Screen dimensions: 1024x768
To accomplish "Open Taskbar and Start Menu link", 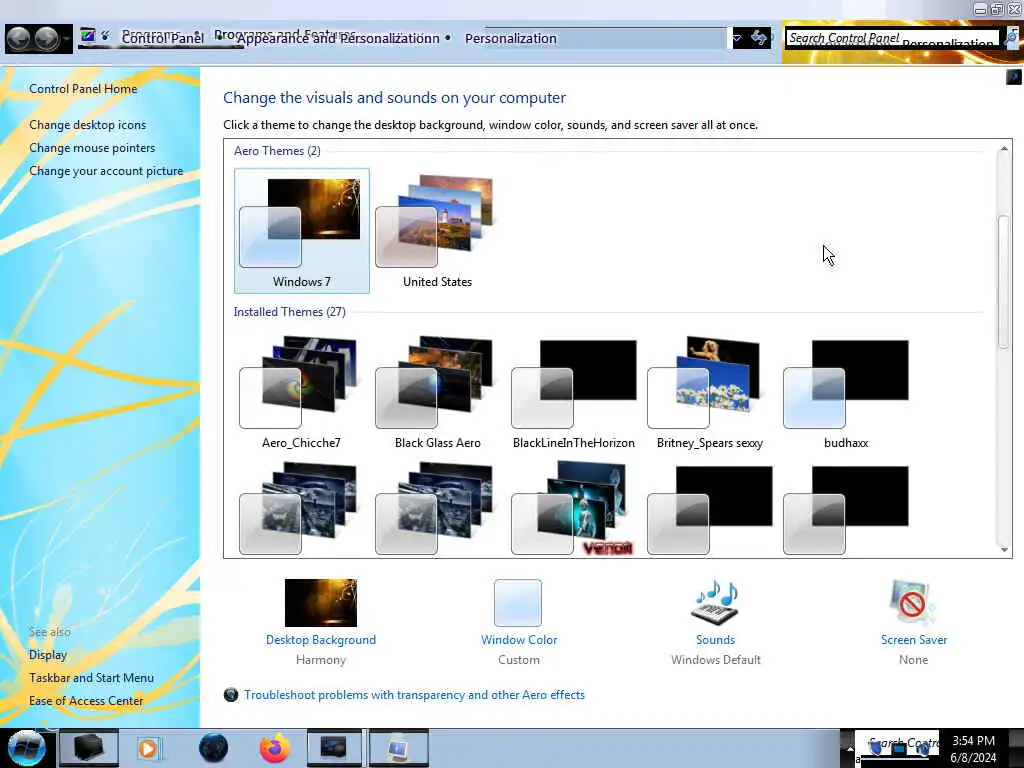I will coord(91,678).
